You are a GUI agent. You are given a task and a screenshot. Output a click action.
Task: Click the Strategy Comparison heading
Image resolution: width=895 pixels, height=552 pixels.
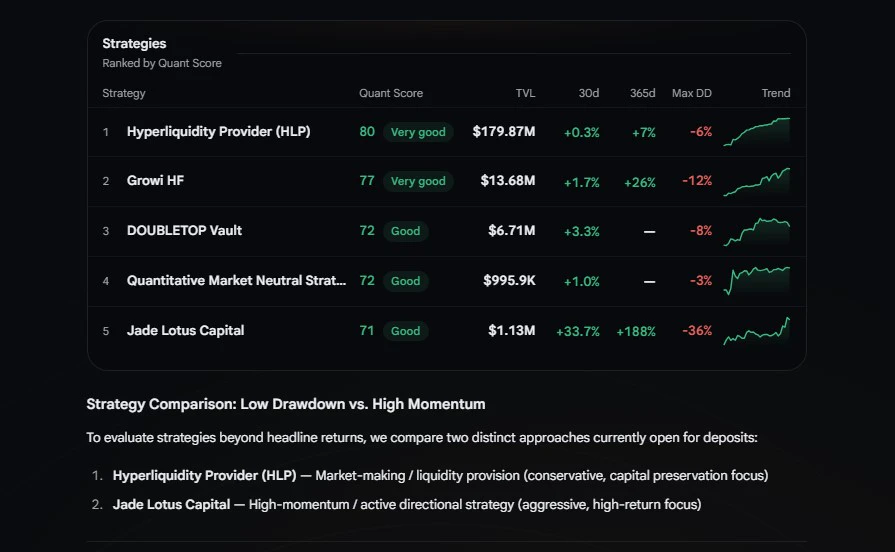click(x=285, y=404)
